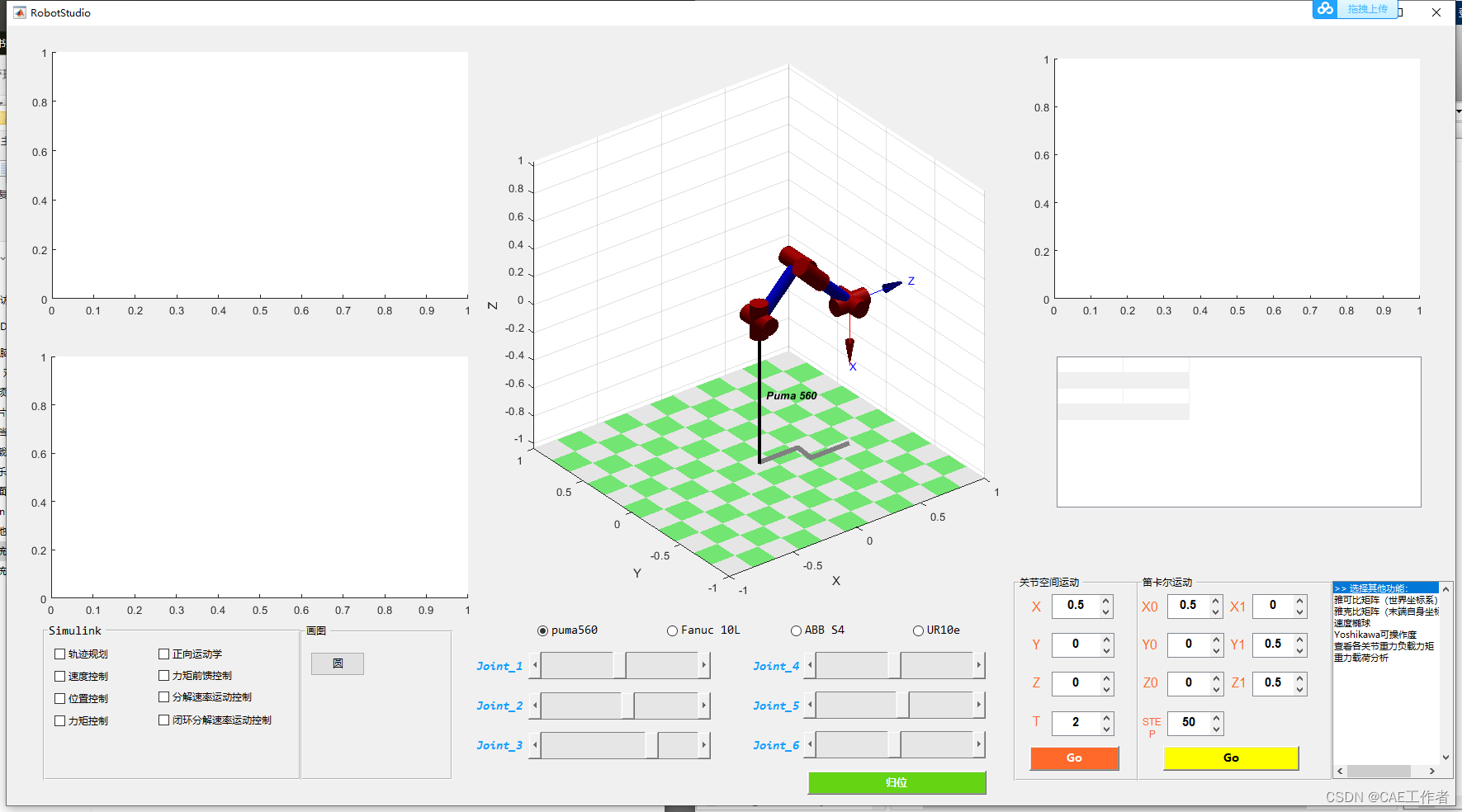Click the Joint_3 slider thumb
Viewport: 1462px width, 812px height.
651,744
